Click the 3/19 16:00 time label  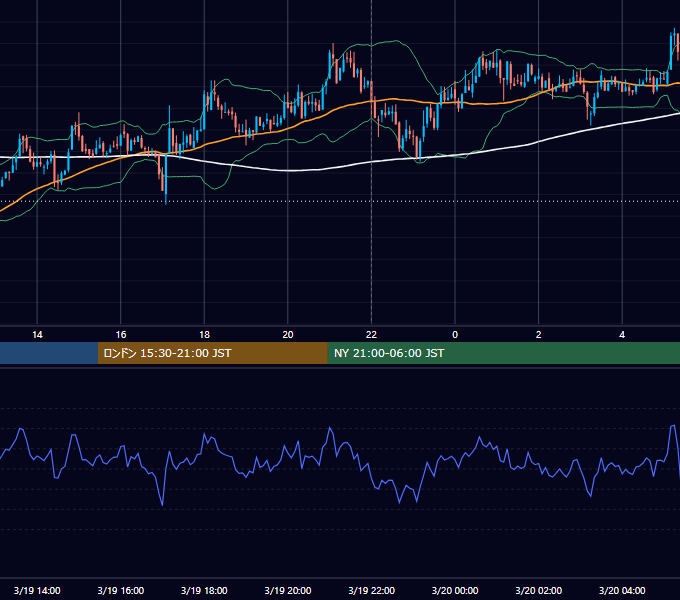[x=121, y=590]
